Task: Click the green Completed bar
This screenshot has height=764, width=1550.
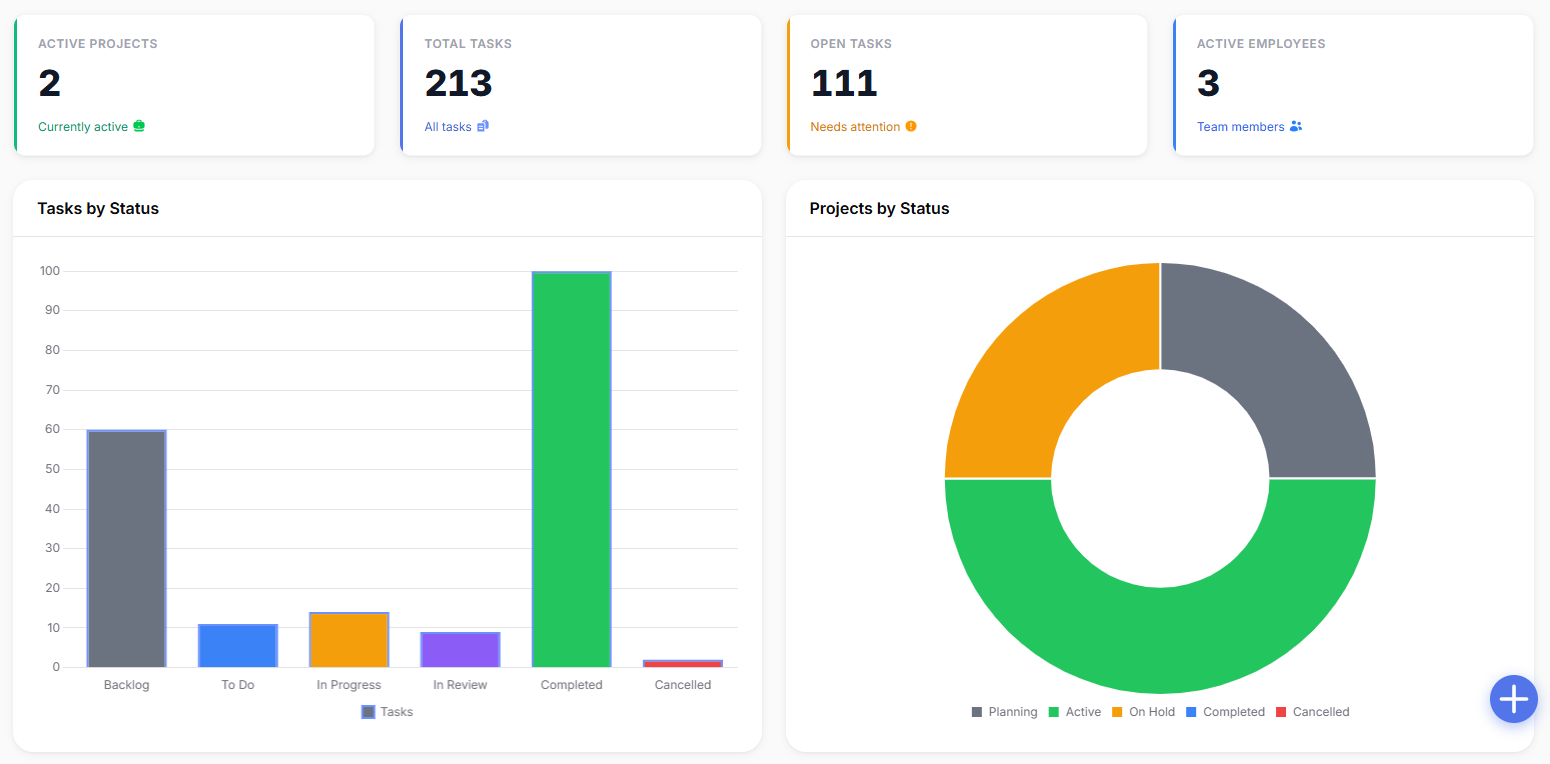Action: (571, 469)
